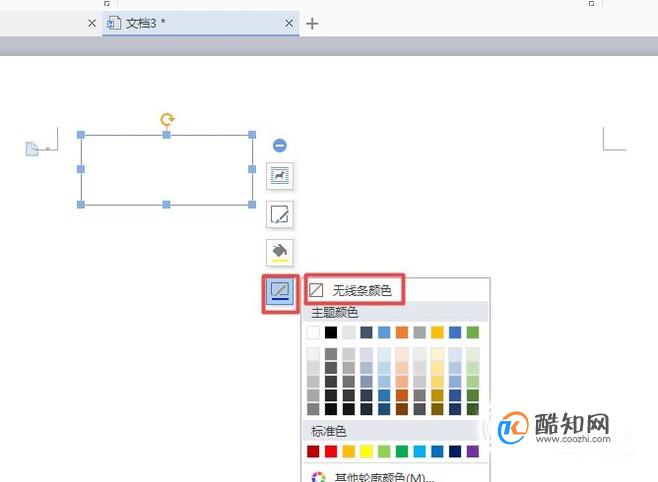Select medium gray theme color swatch in top row
658x482 pixels.
pyautogui.click(x=420, y=333)
